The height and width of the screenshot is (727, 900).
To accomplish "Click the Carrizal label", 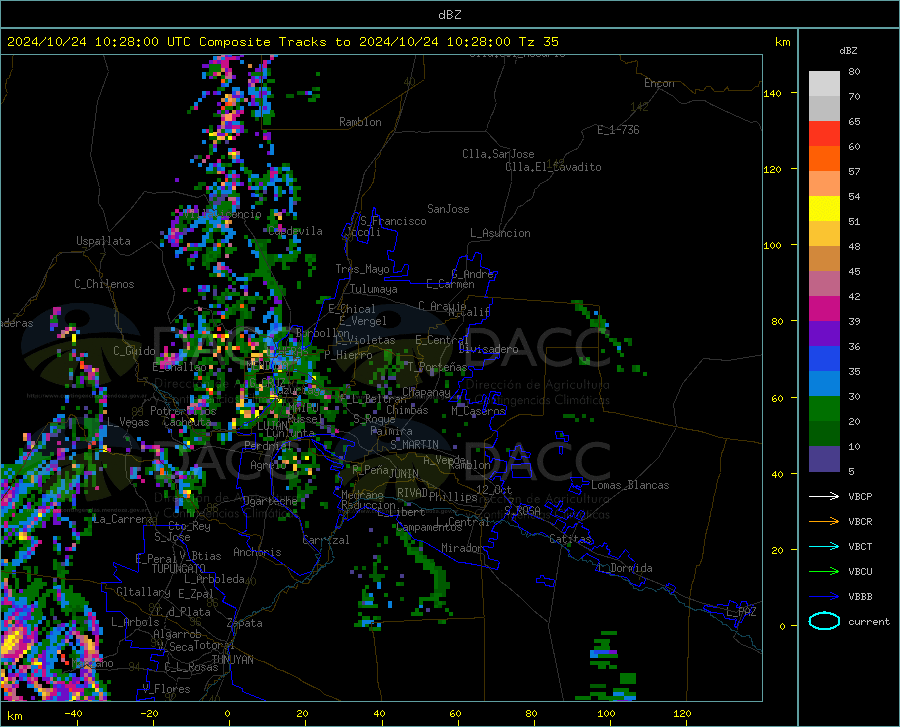I will pos(326,540).
